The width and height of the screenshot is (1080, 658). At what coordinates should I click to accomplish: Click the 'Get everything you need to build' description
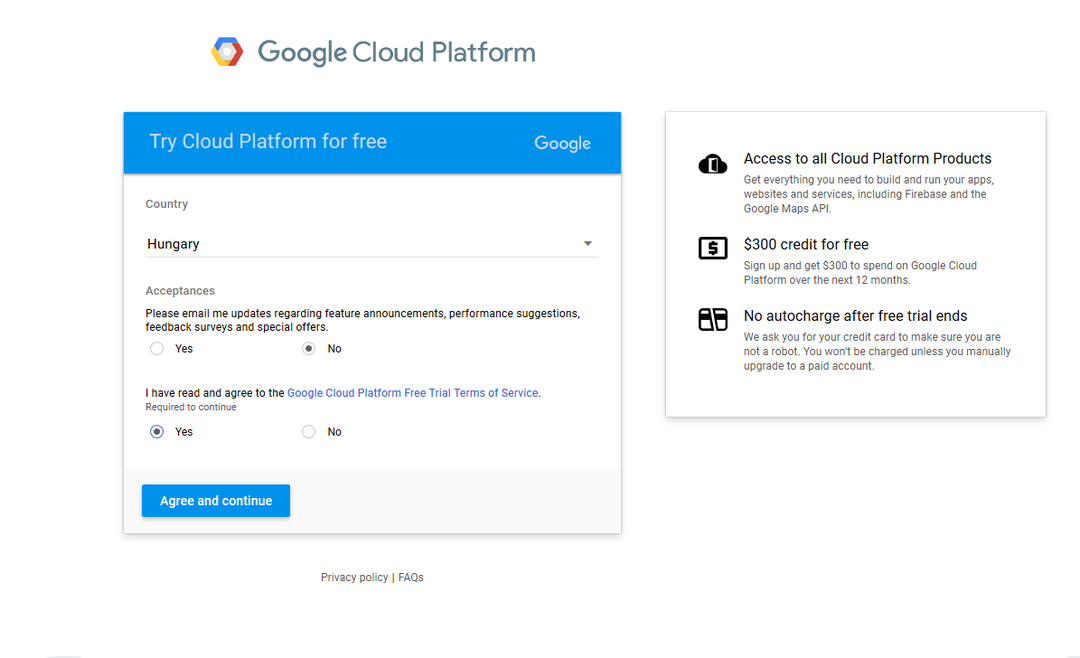coord(869,194)
